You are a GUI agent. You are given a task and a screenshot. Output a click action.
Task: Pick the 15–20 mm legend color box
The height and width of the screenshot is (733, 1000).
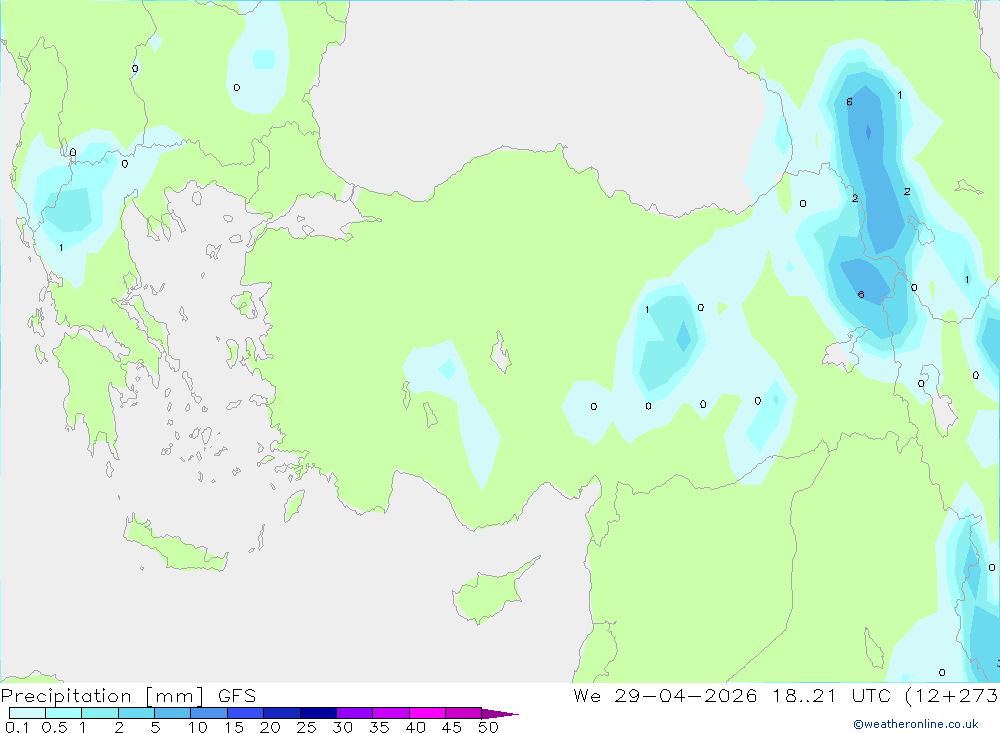246,713
